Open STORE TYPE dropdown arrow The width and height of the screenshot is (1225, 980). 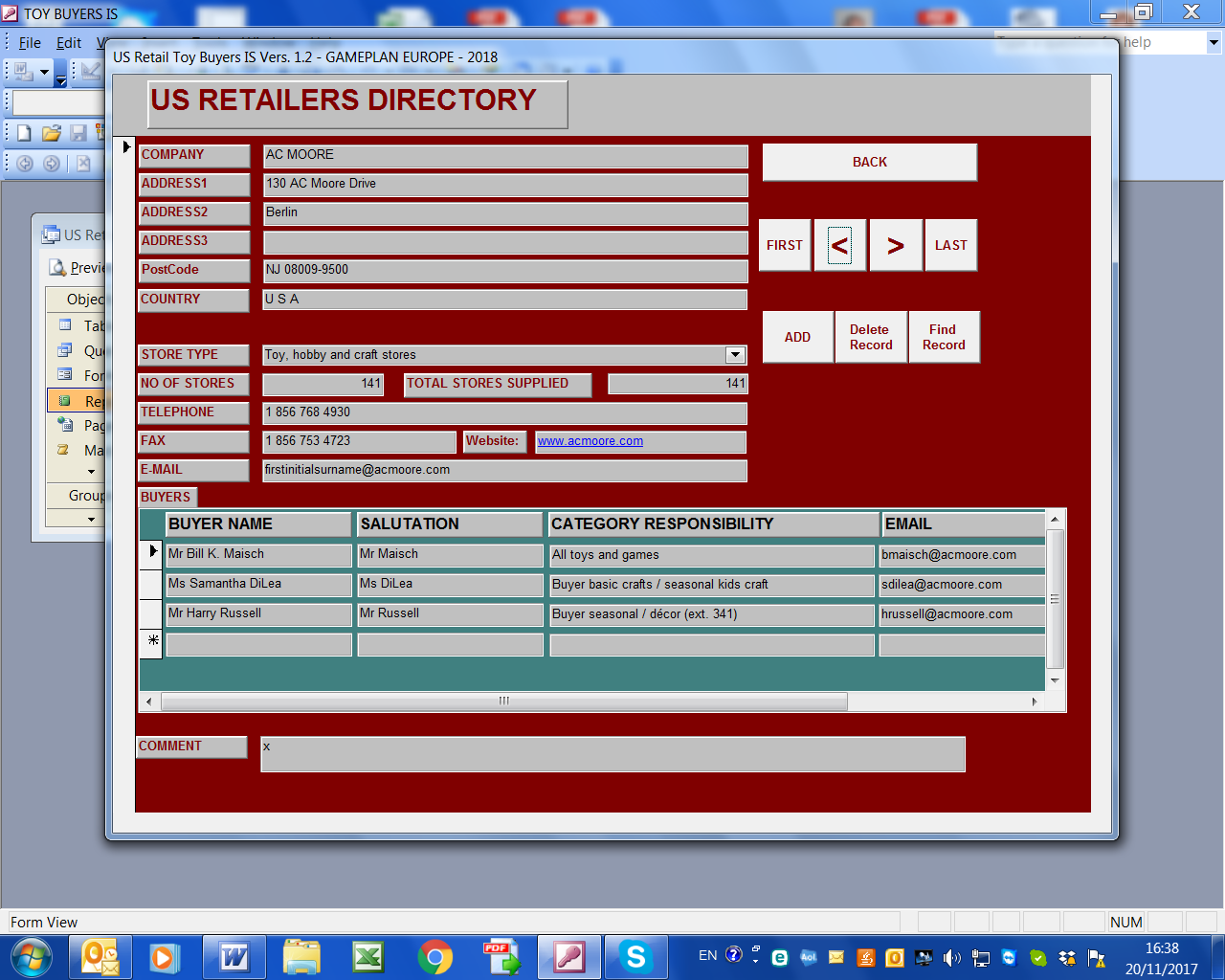[x=735, y=355]
